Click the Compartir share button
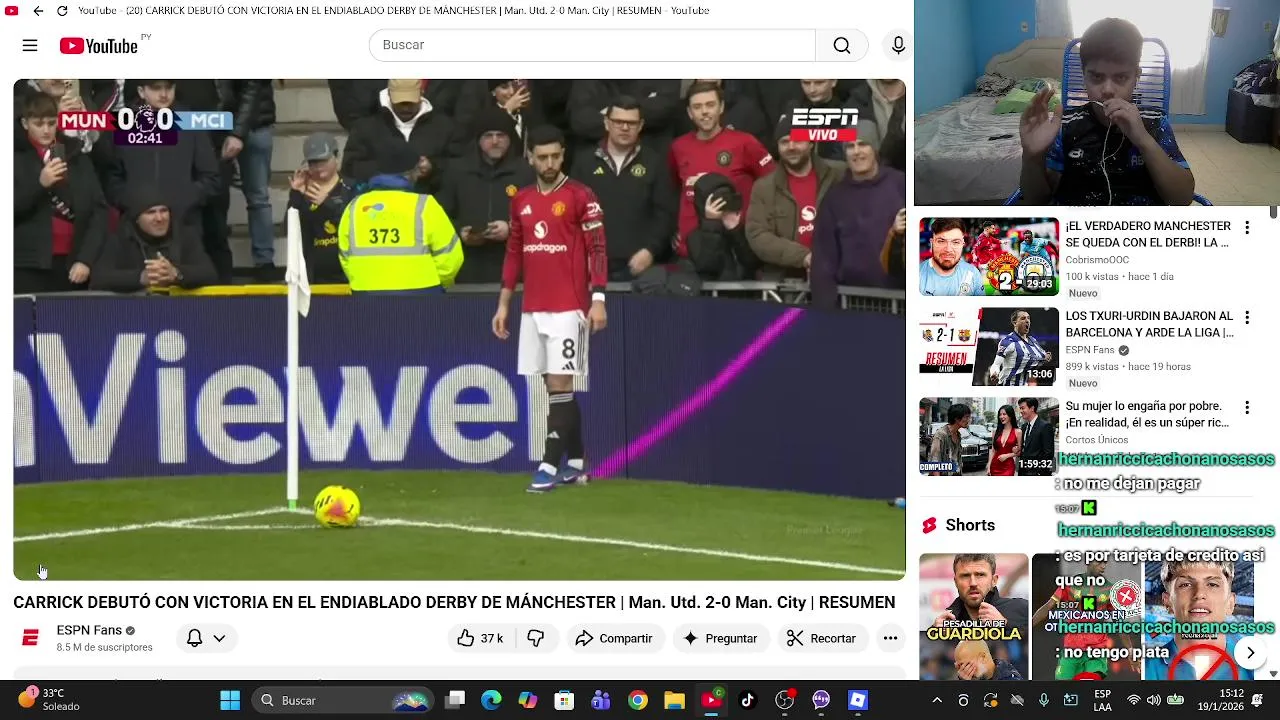1280x720 pixels. point(614,638)
